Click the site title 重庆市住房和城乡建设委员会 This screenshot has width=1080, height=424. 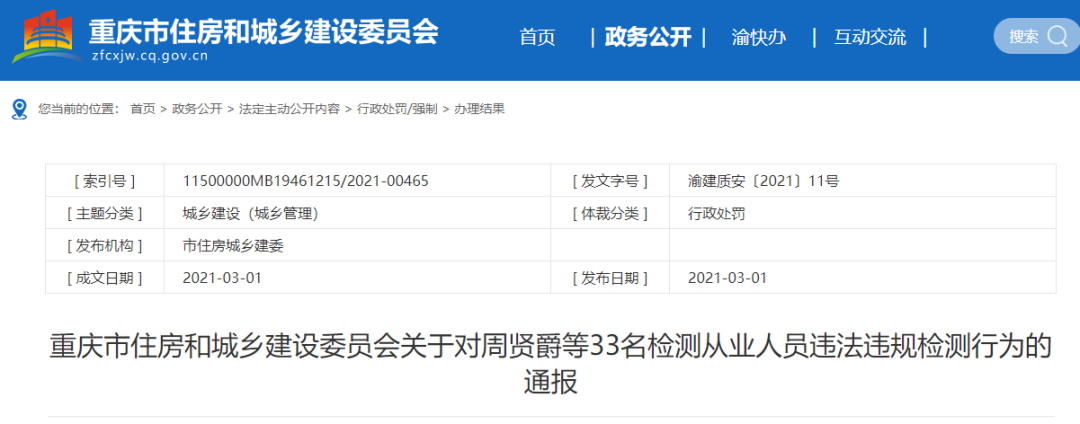[x=263, y=30]
